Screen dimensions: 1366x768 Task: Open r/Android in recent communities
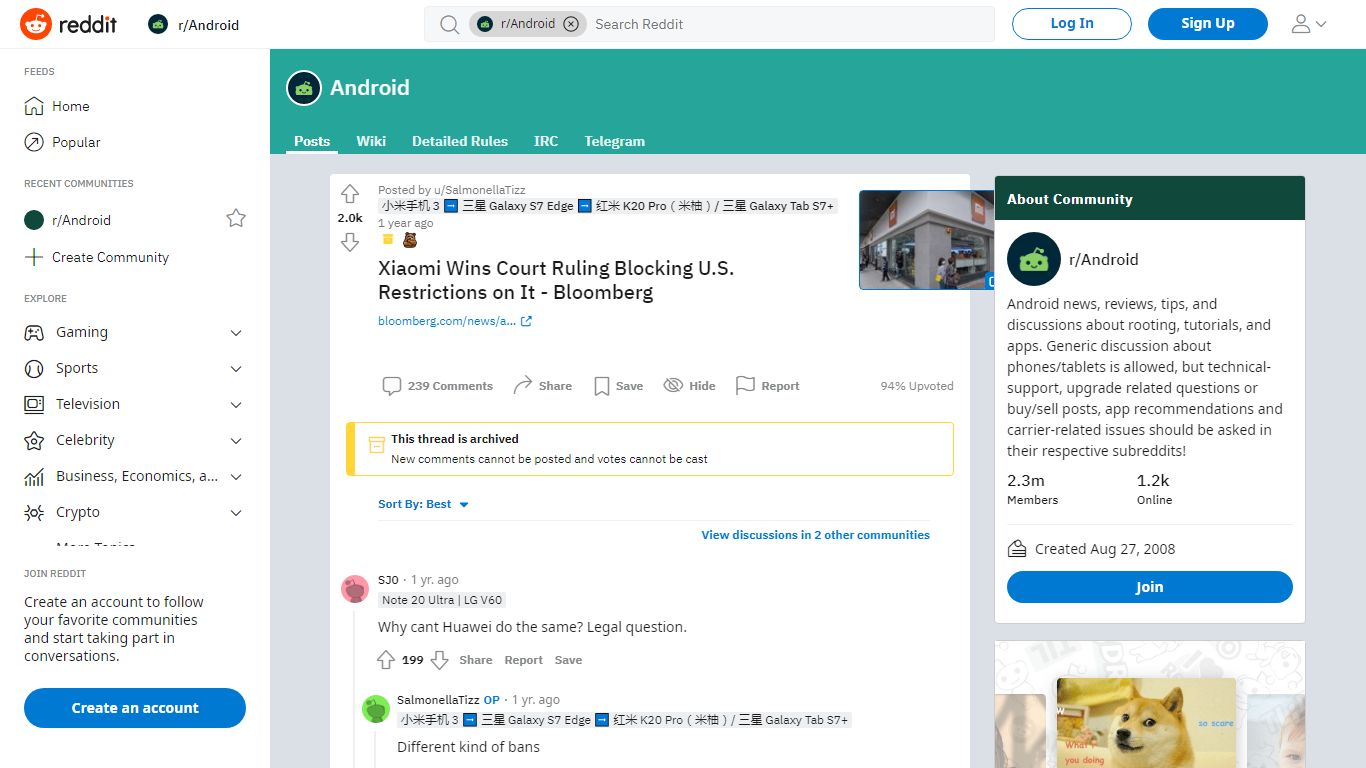[x=81, y=220]
